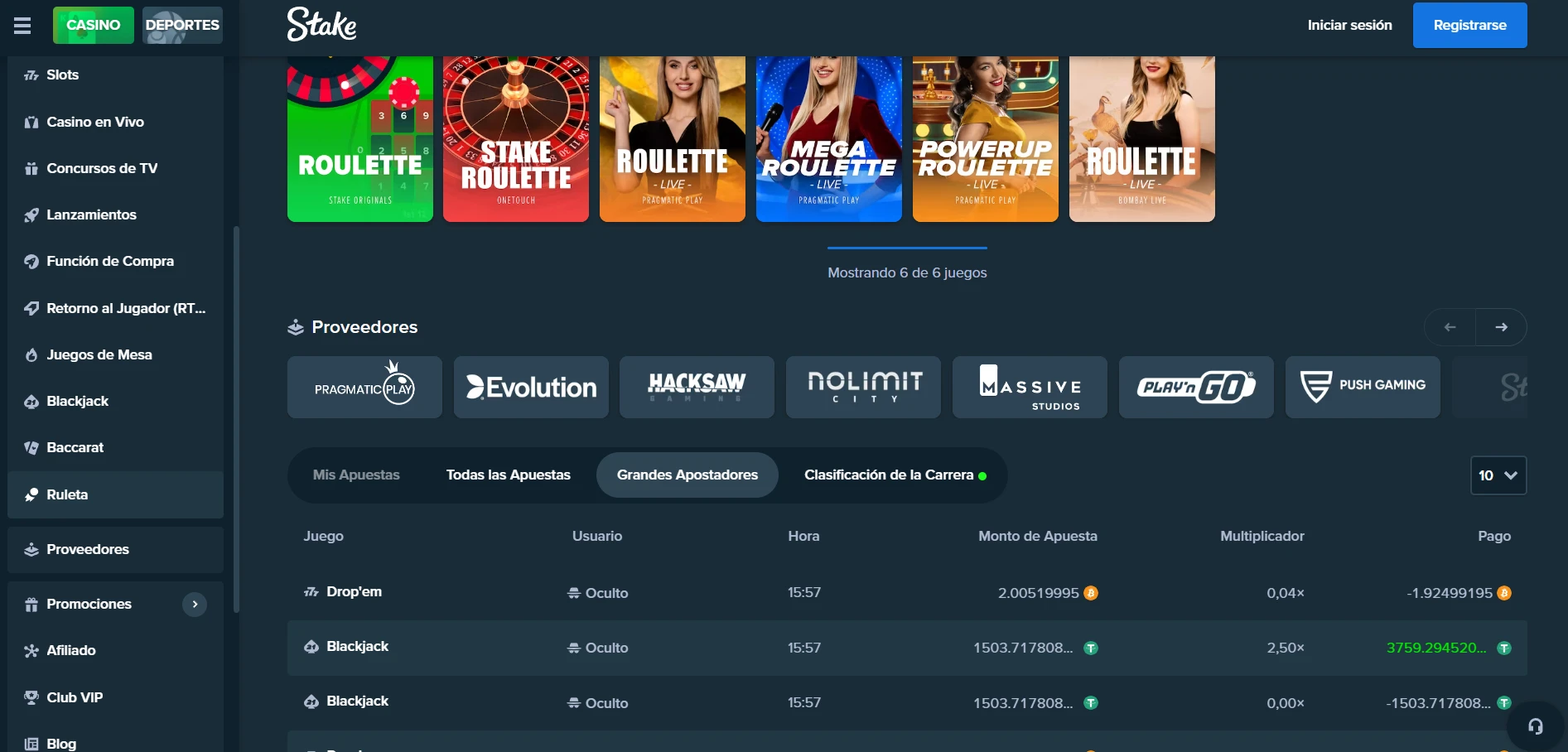
Task: Click the Ruleta sidebar icon
Action: [31, 495]
